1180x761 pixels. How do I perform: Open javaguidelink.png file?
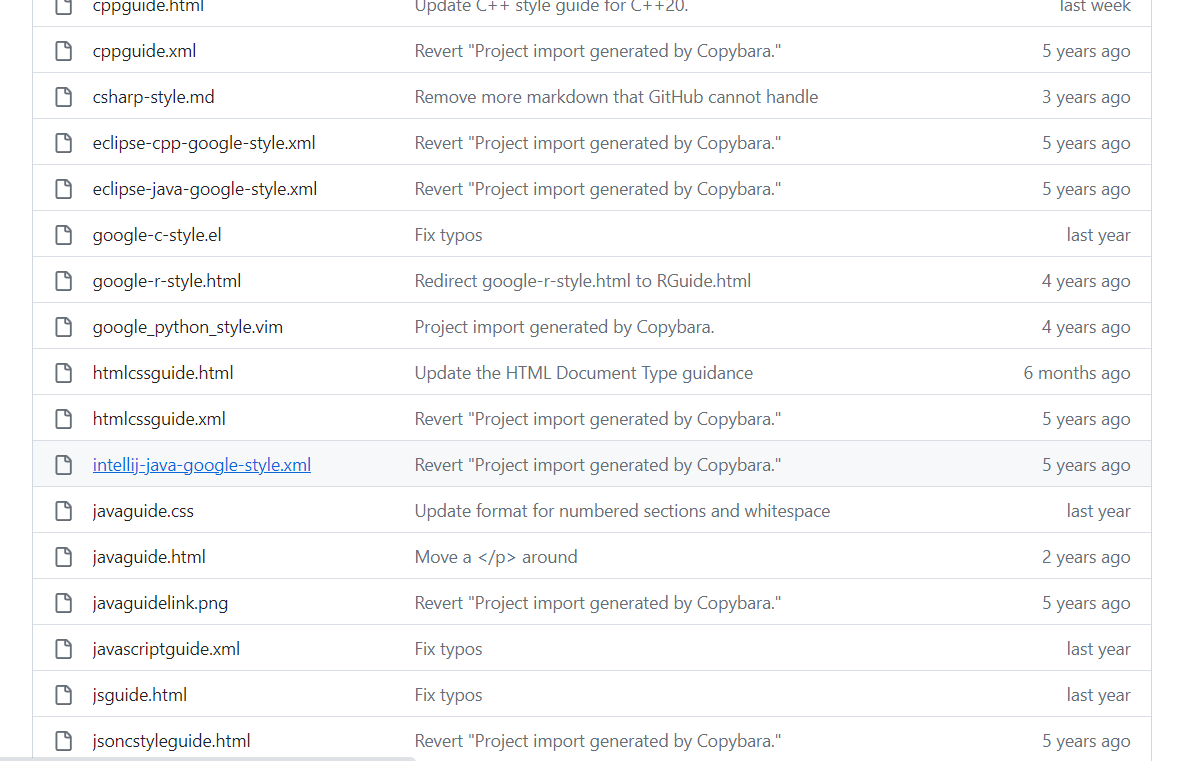tap(160, 603)
